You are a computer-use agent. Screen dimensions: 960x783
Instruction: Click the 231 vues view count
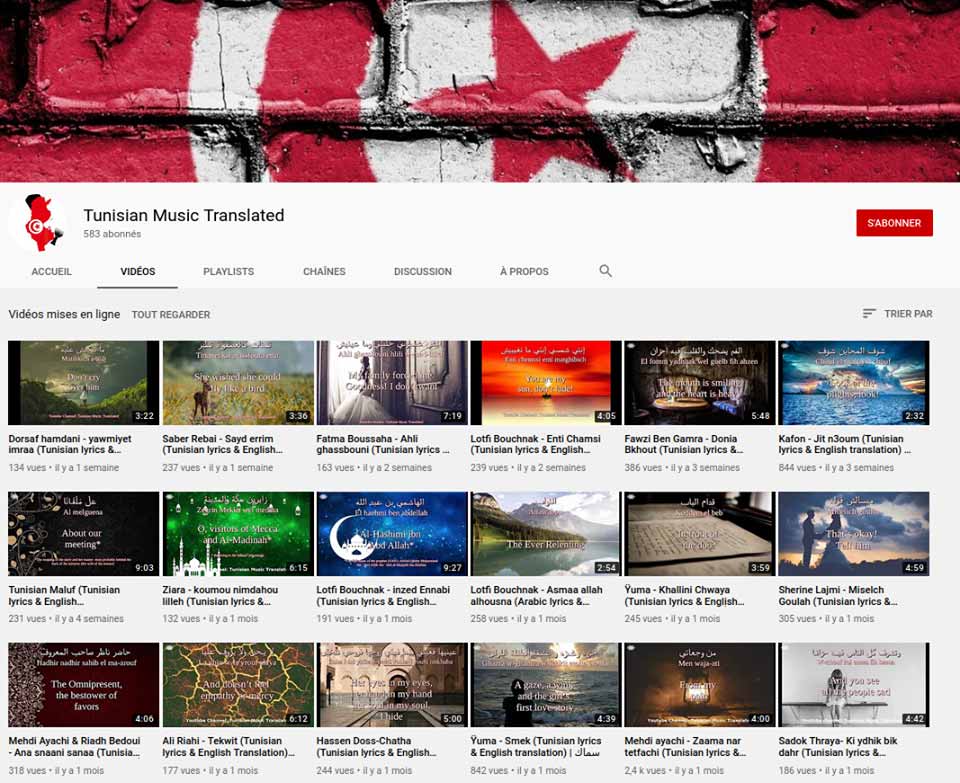[27, 619]
